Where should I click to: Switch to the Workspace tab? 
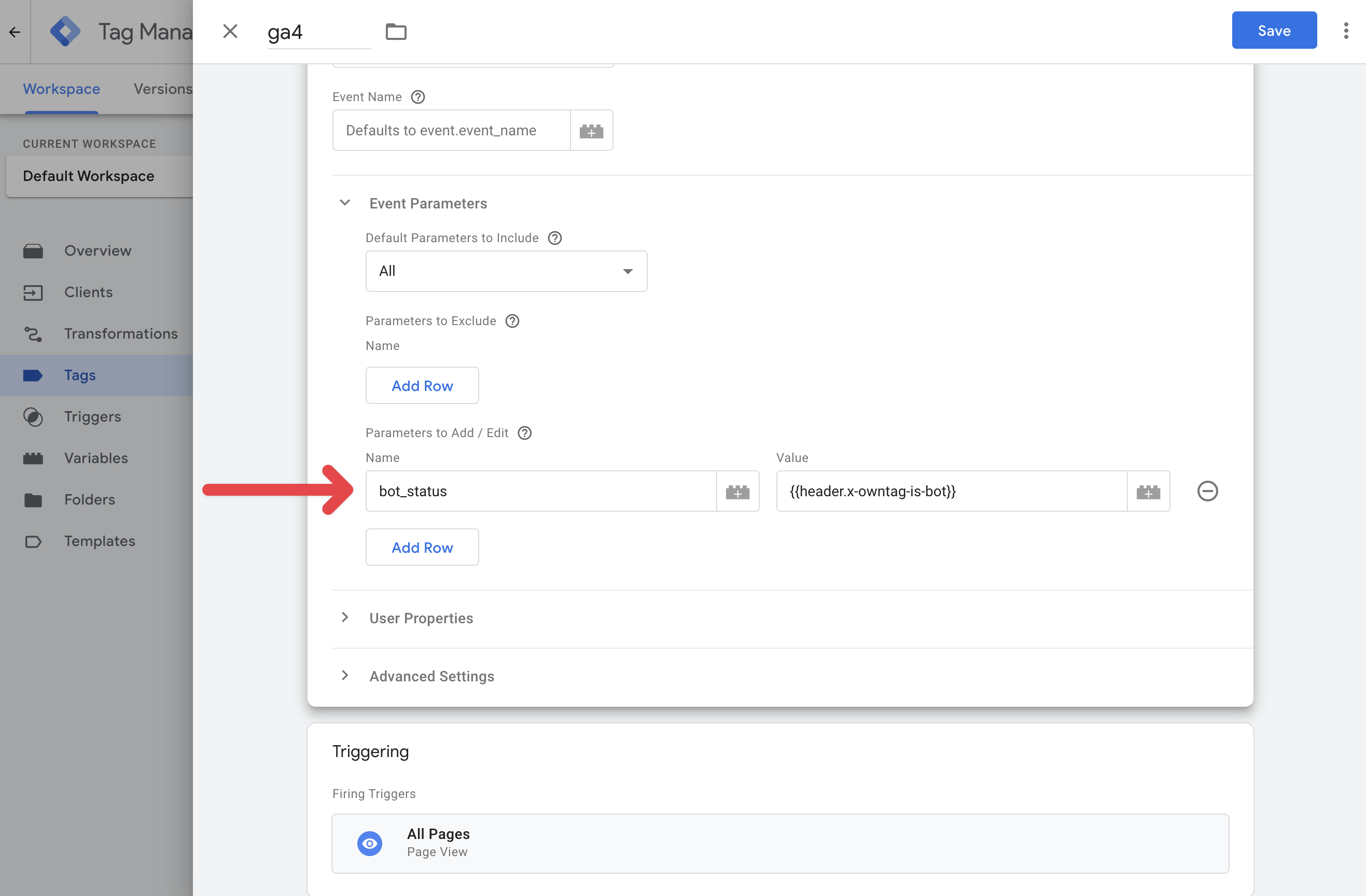pos(61,89)
